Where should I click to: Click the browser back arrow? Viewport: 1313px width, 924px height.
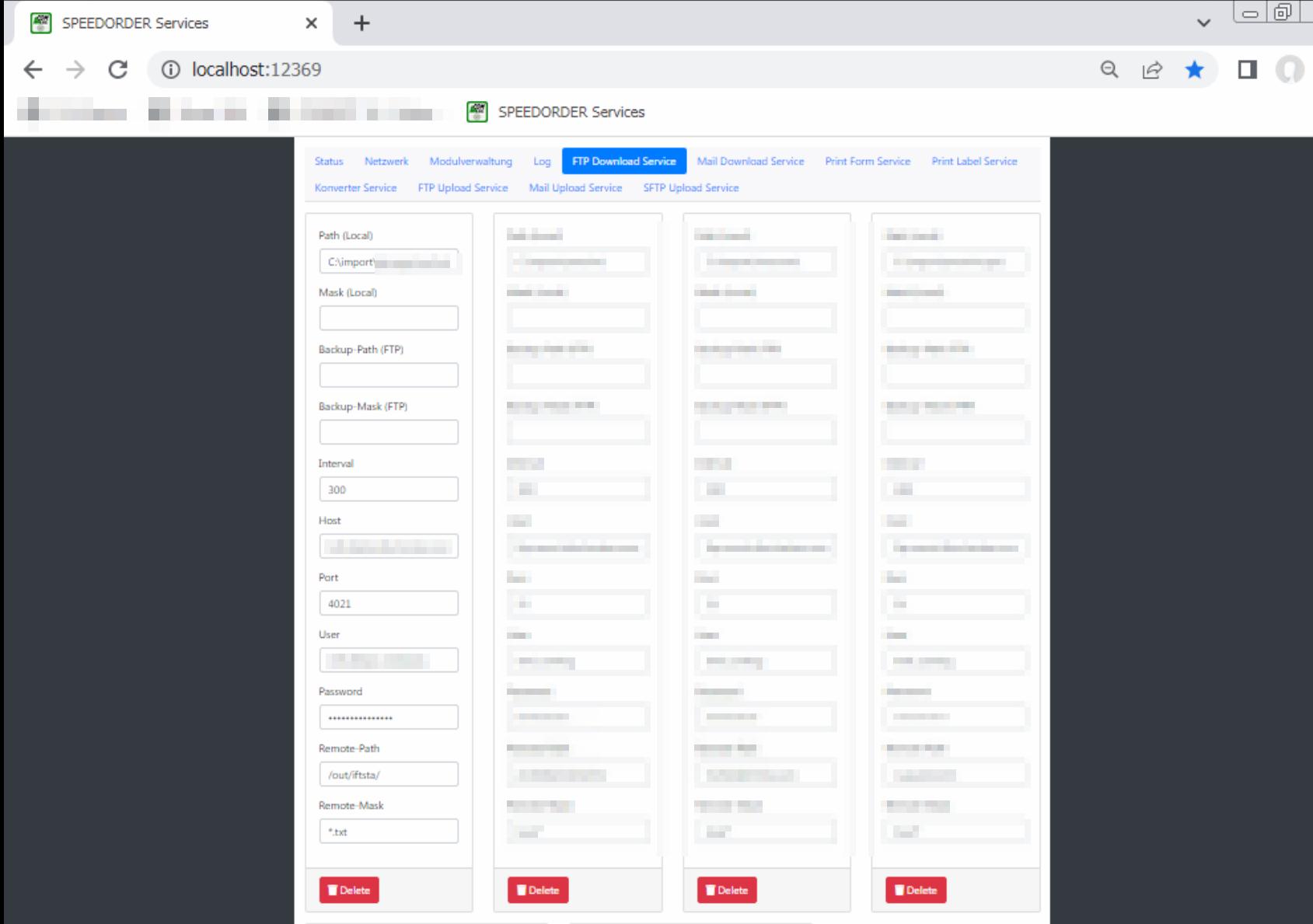[x=33, y=70]
